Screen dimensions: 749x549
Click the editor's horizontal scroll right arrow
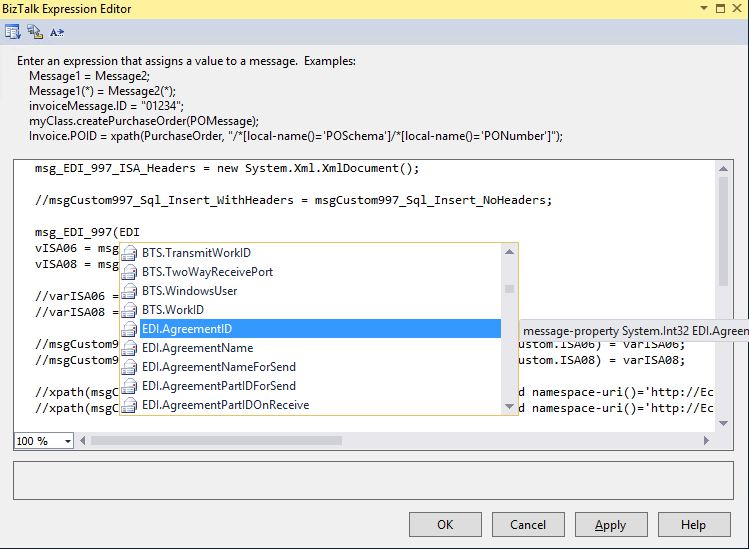click(706, 441)
